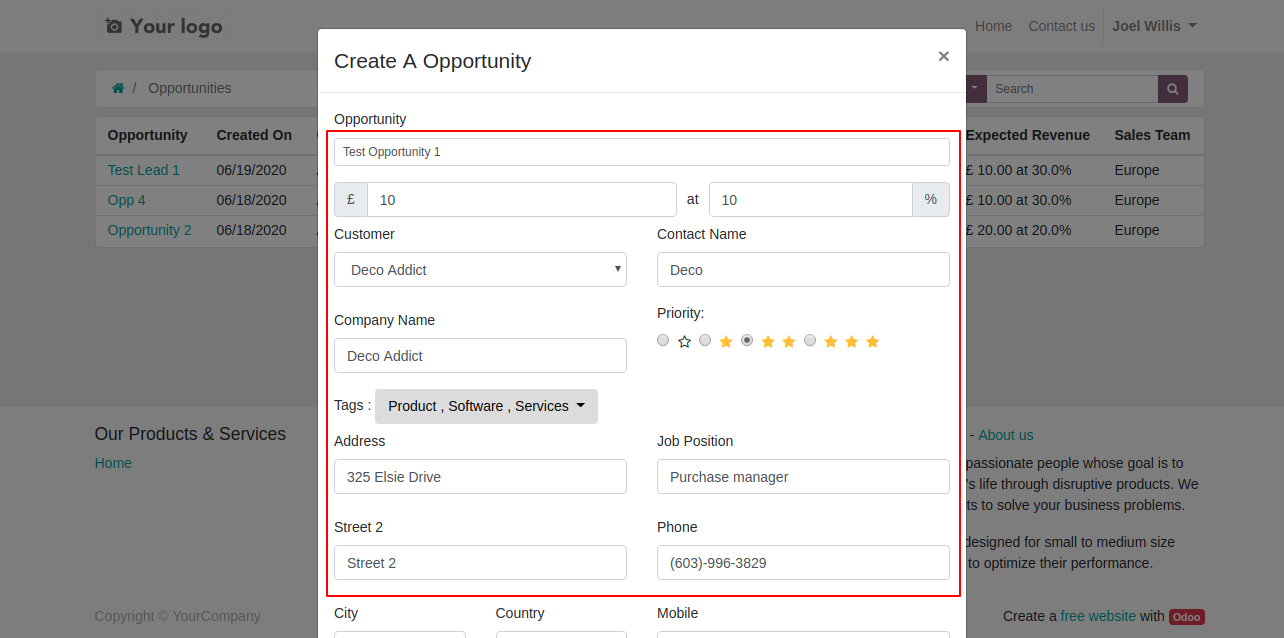Click the home icon in breadcrumb

click(x=118, y=88)
